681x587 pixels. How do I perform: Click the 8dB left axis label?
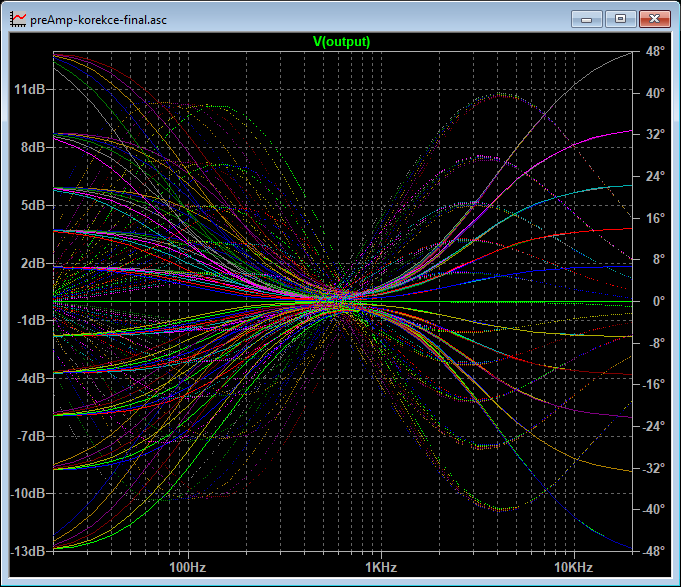pyautogui.click(x=33, y=148)
